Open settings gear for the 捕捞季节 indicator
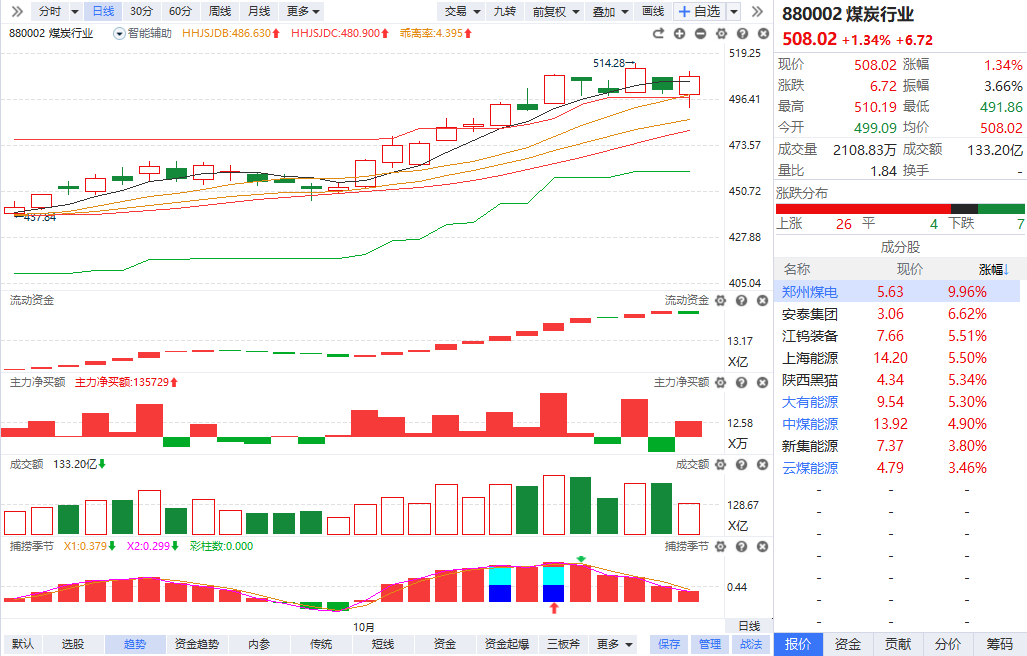This screenshot has width=1027, height=656. (721, 546)
